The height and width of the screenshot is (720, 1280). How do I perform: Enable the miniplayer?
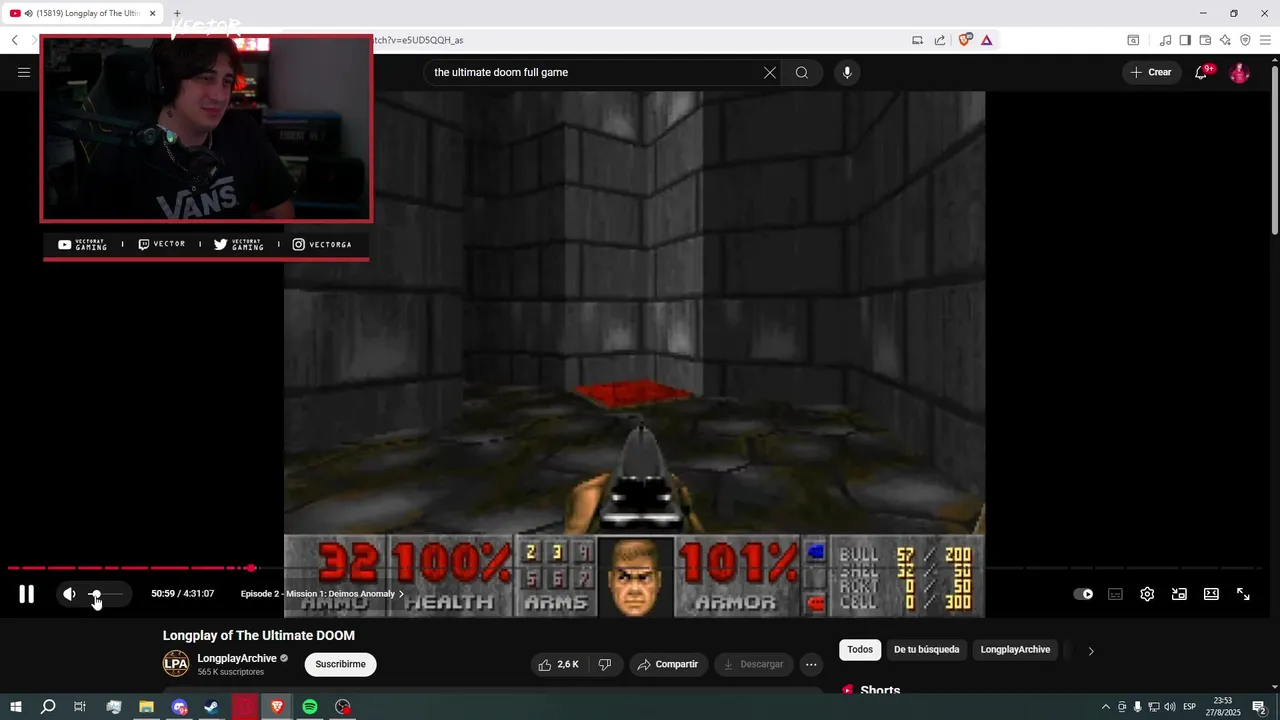click(x=1179, y=594)
